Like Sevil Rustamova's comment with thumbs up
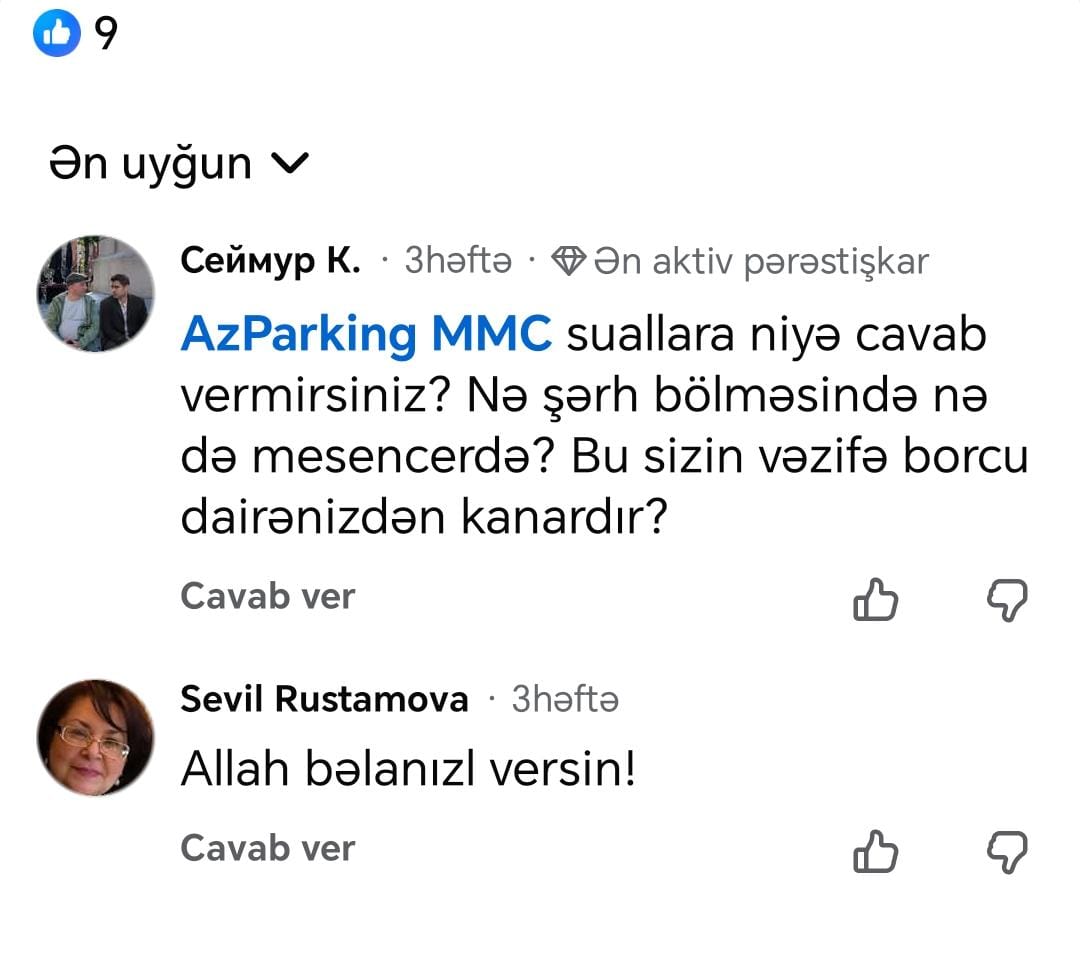The width and height of the screenshot is (1080, 960). 875,852
